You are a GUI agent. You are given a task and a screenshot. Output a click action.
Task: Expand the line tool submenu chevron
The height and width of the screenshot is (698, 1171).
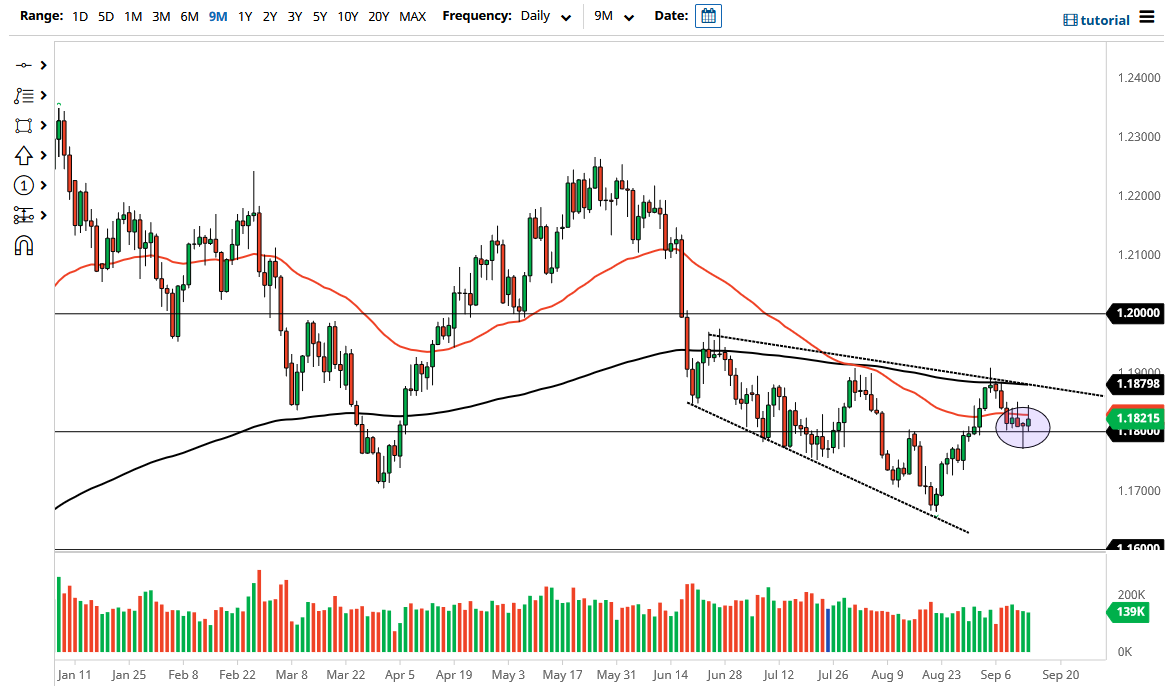click(43, 66)
